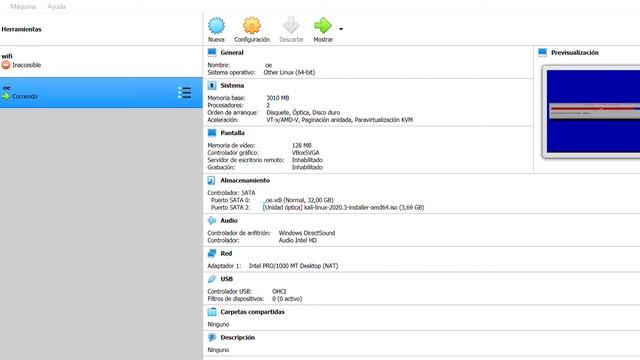Viewport: 640px width, 360px height.
Task: Click the 128 MB video memory value
Action: coord(302,145)
